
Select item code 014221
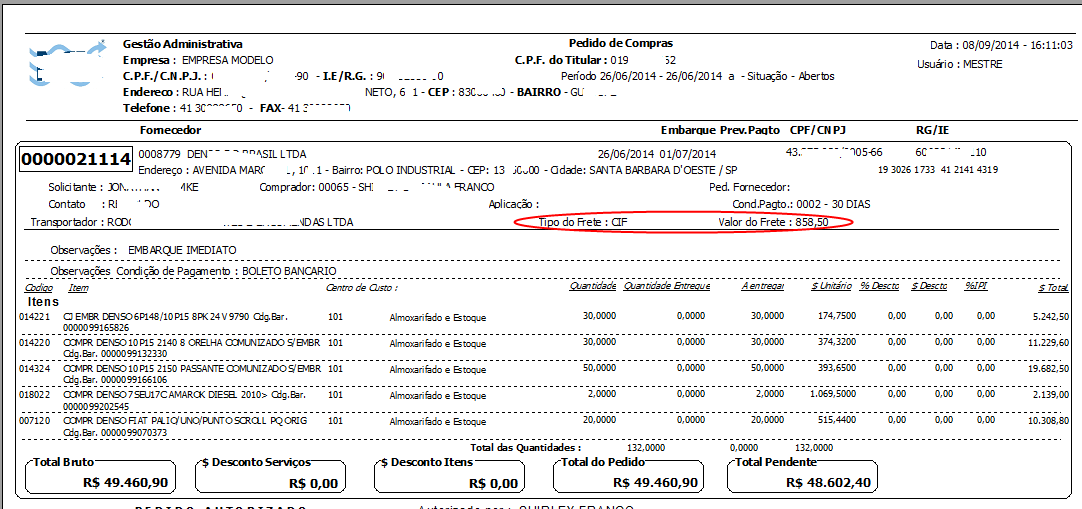(35, 317)
